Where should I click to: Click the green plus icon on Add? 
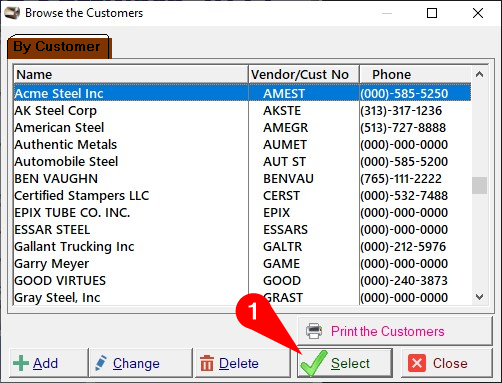(21, 363)
